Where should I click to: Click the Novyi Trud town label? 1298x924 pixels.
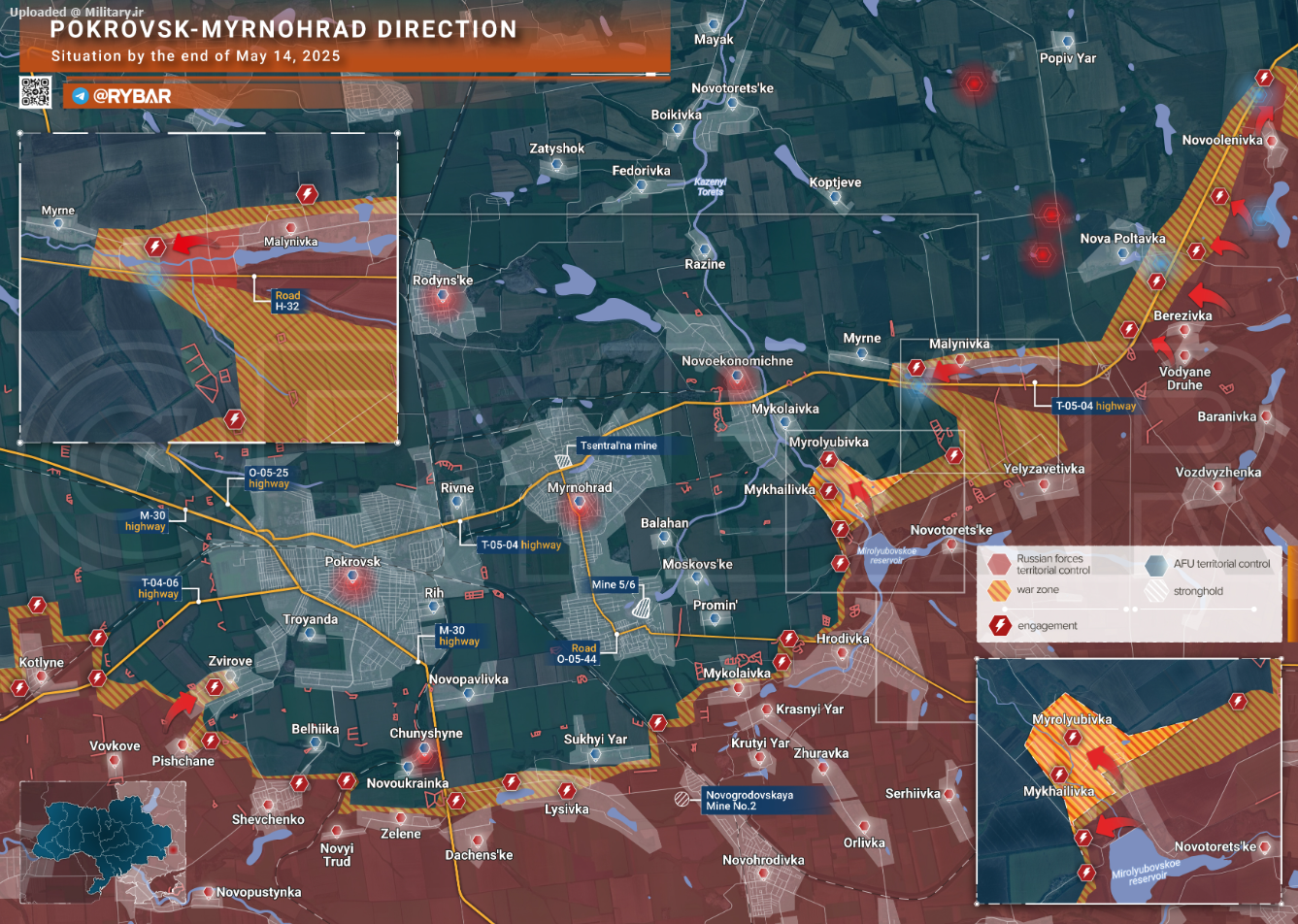click(337, 855)
